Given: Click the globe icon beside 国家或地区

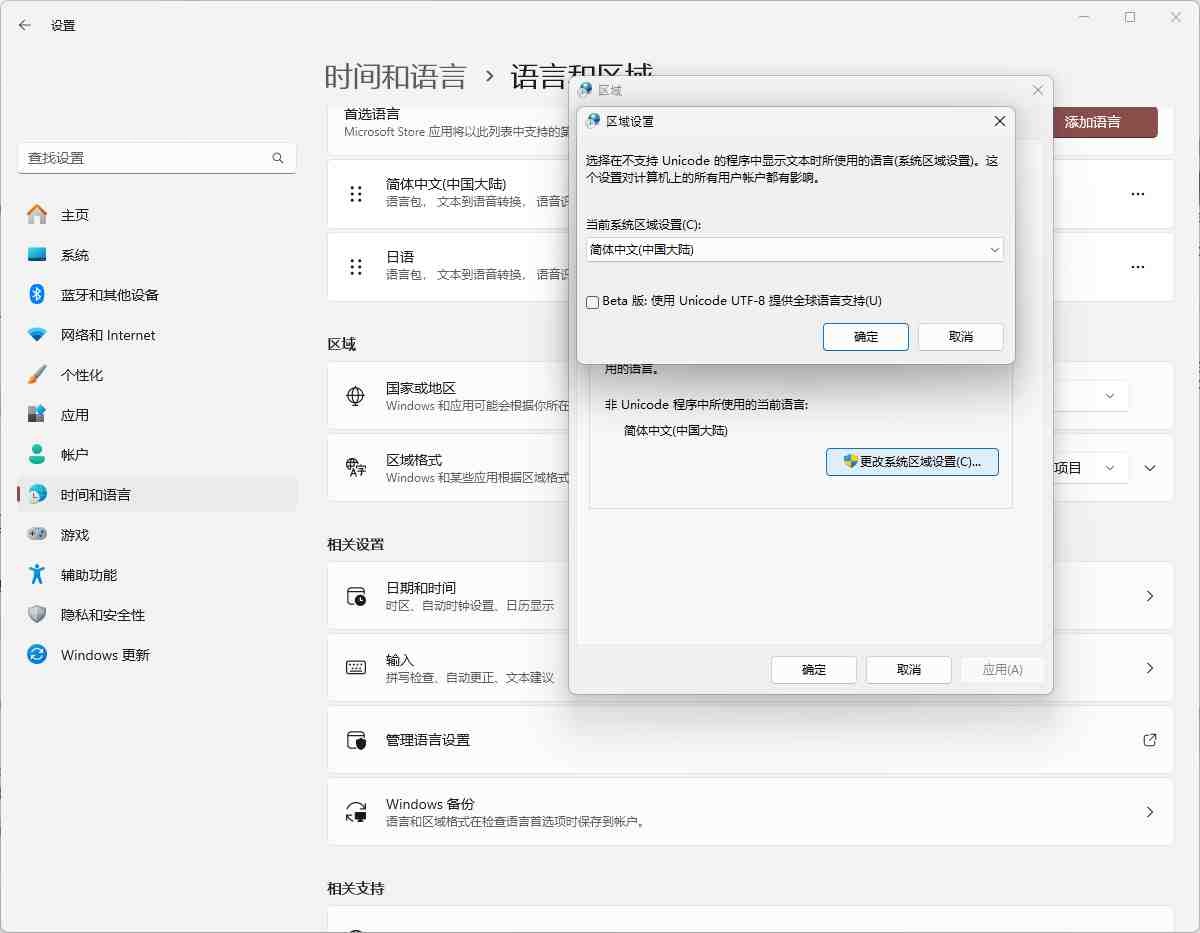Looking at the screenshot, I should tap(355, 396).
